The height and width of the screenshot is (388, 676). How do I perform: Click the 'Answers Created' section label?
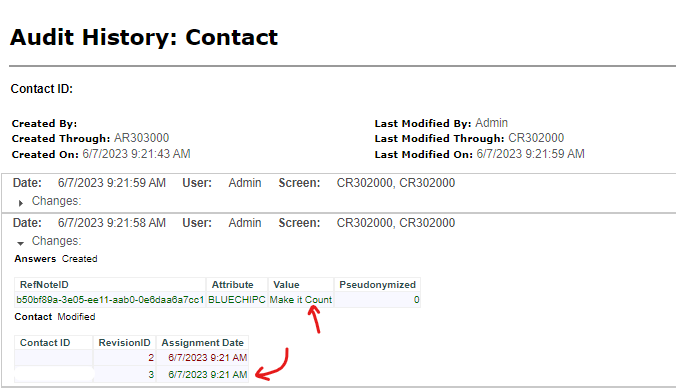56,259
